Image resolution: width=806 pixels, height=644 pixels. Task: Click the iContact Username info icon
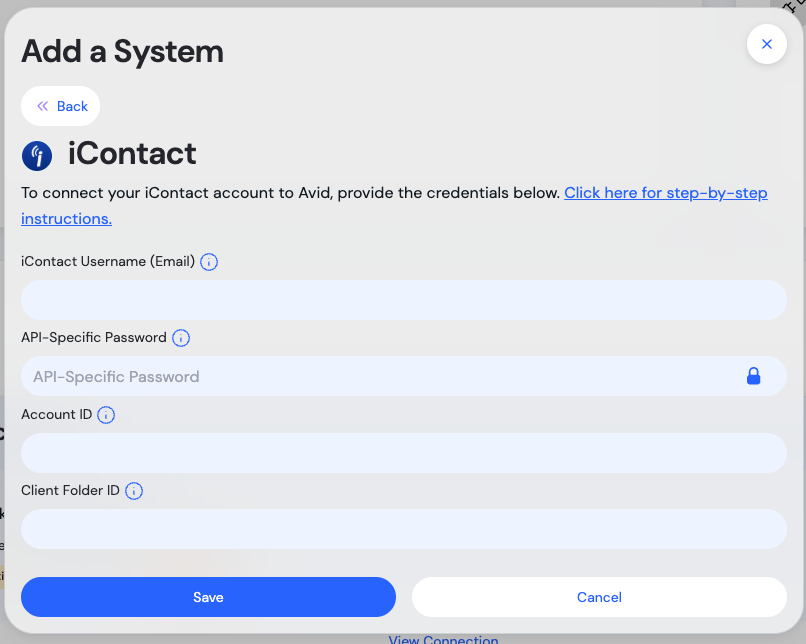pyautogui.click(x=209, y=262)
